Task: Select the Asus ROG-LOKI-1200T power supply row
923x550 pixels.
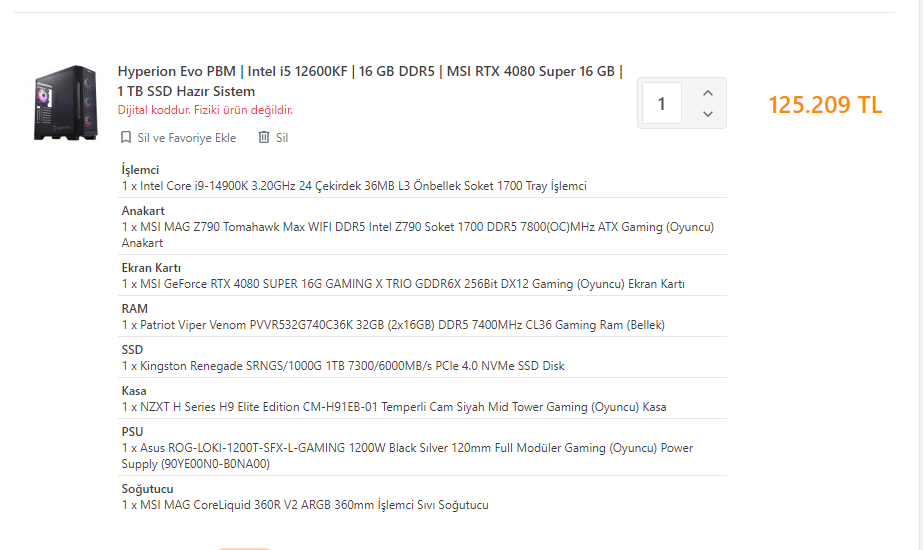Action: coord(407,456)
